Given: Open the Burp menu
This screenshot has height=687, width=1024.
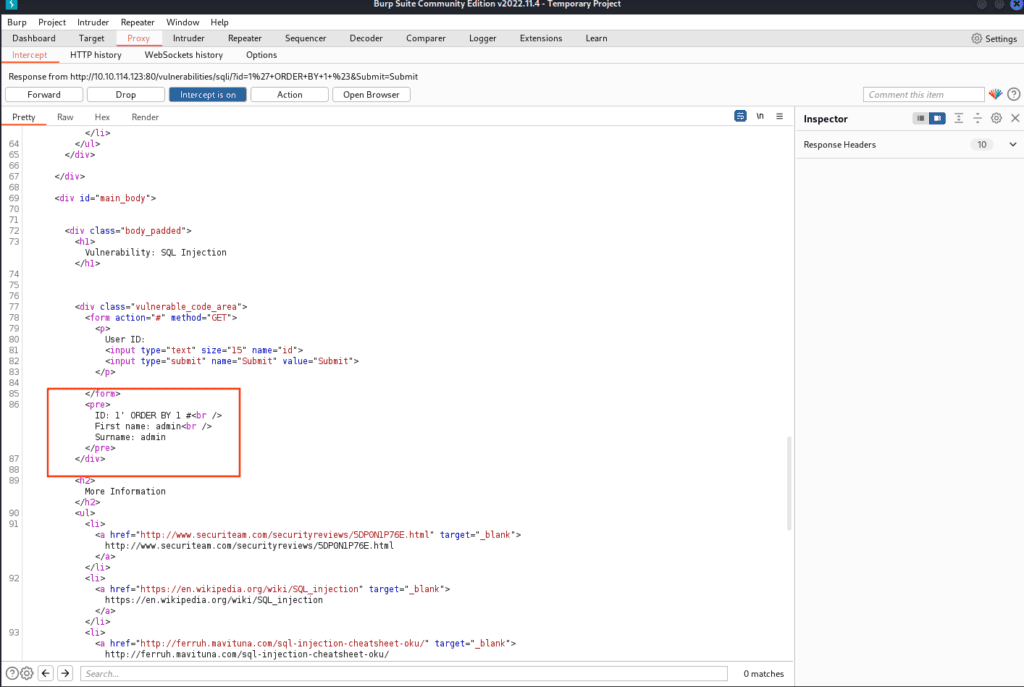Looking at the screenshot, I should point(17,22).
